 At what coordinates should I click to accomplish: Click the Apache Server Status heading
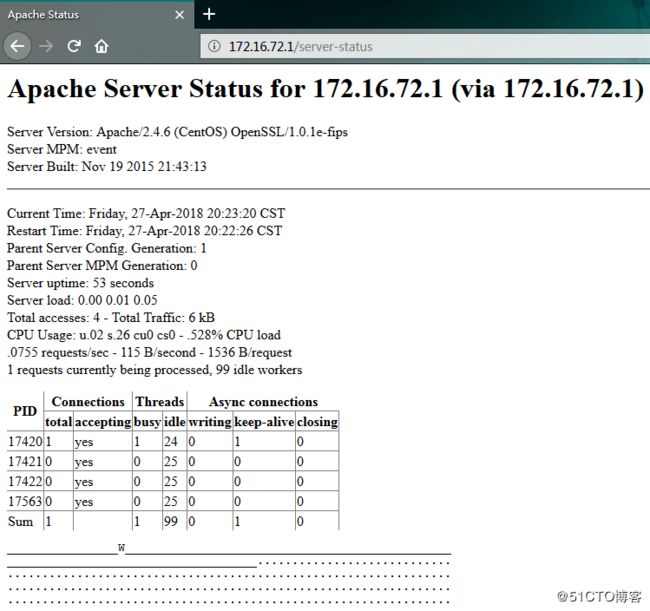[x=326, y=89]
